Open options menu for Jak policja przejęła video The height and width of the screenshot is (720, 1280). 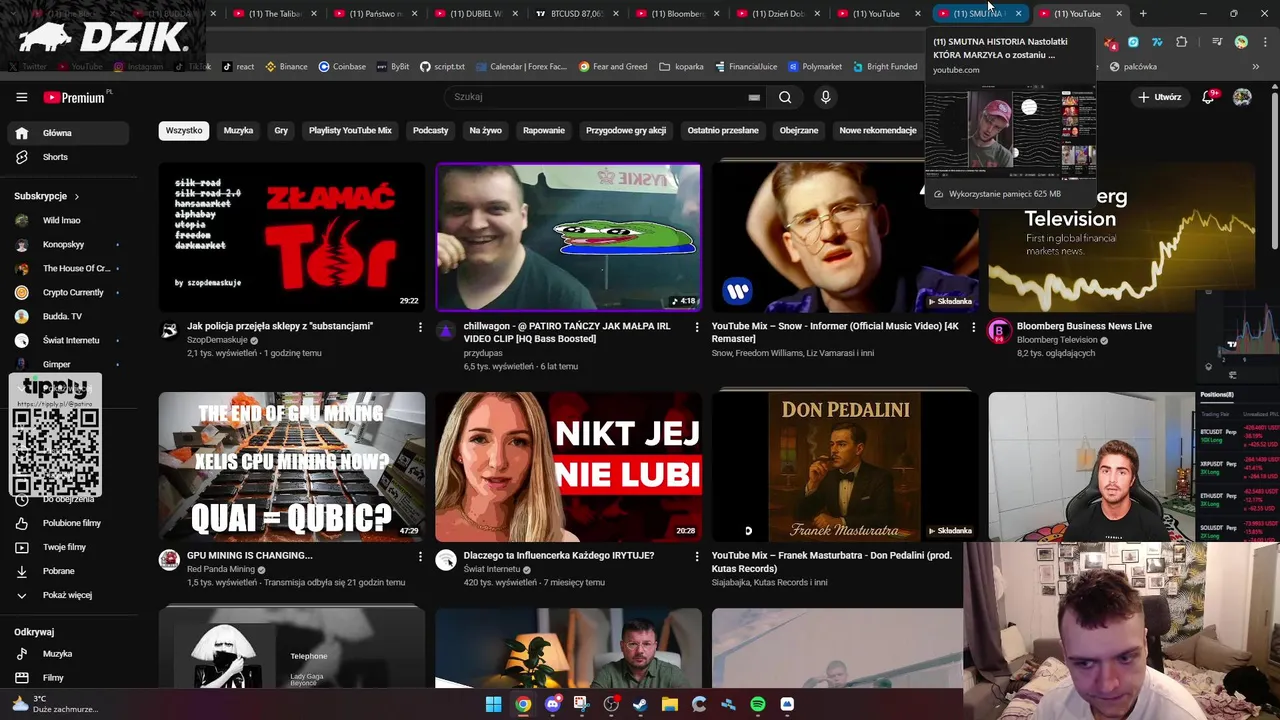[x=420, y=327]
